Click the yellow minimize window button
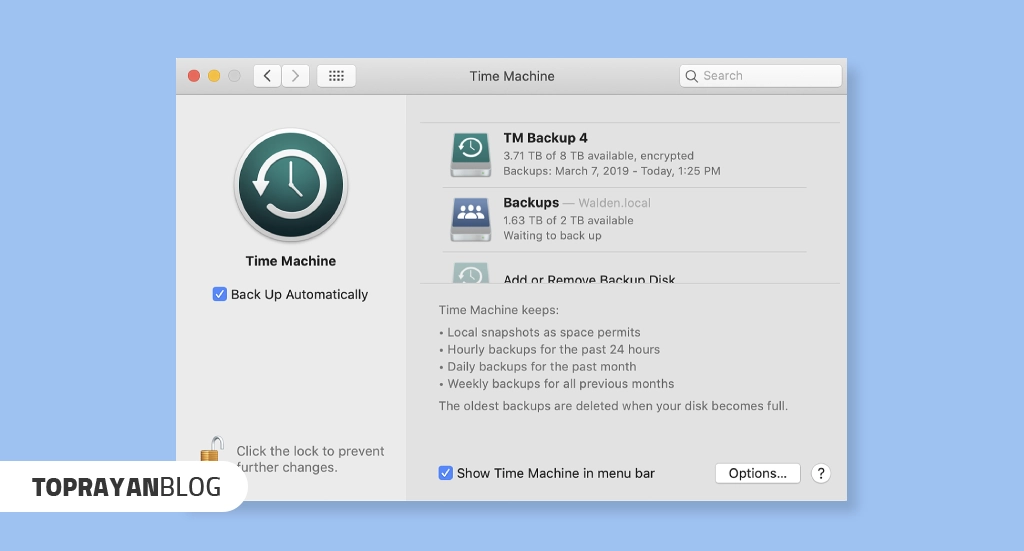The image size is (1024, 551). 214,76
